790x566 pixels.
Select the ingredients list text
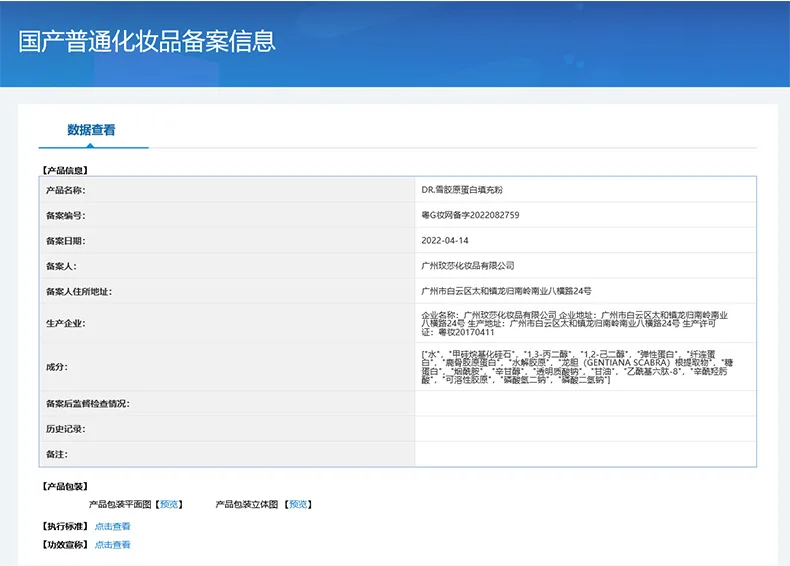(577, 367)
